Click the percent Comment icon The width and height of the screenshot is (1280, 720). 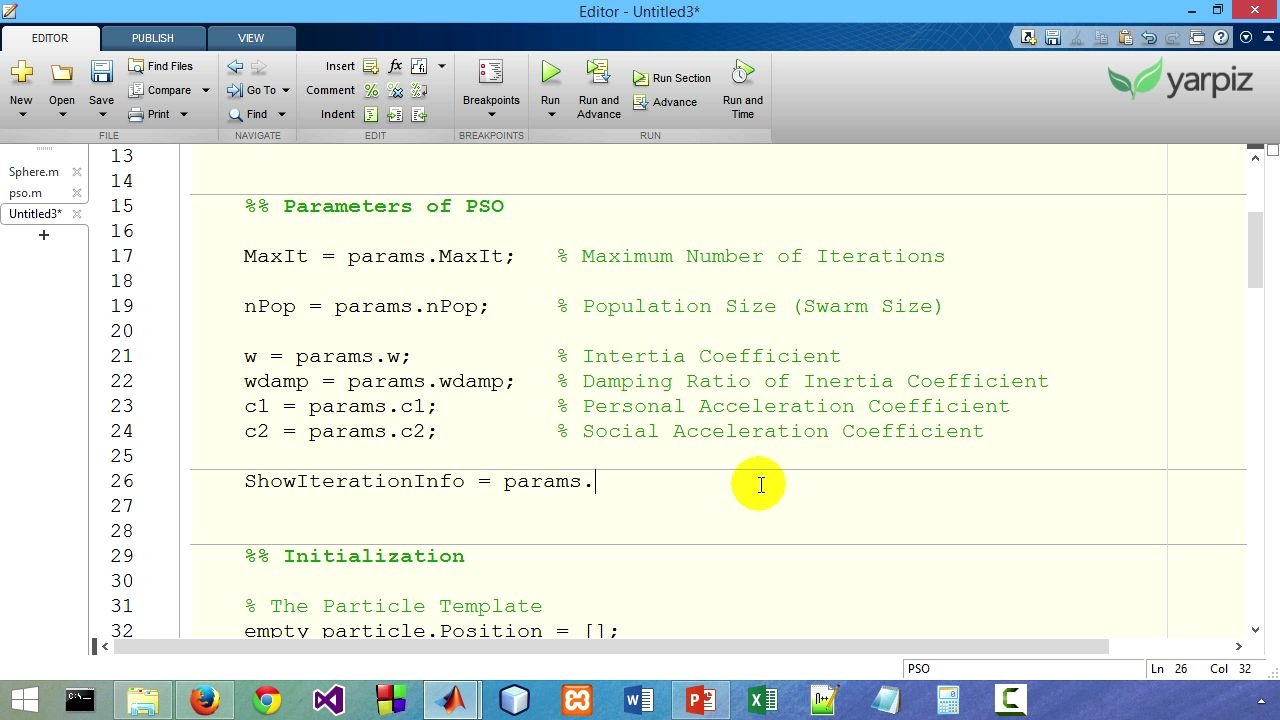371,90
